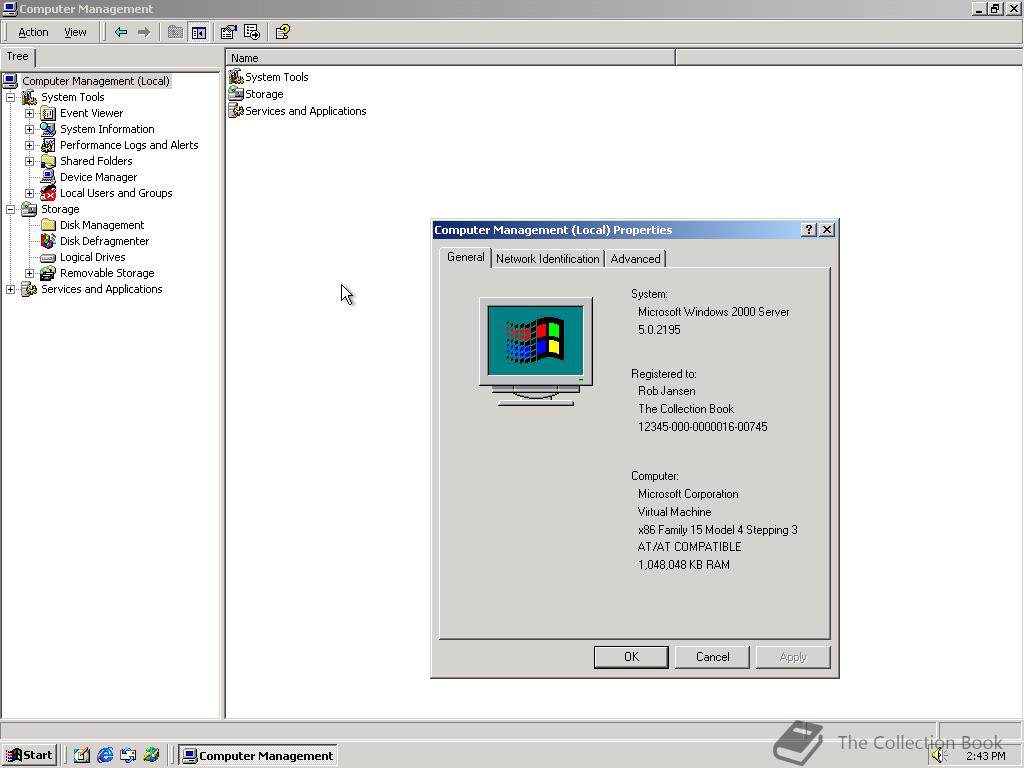The height and width of the screenshot is (768, 1024).
Task: Open Properties using its toolbar icon
Action: [227, 31]
